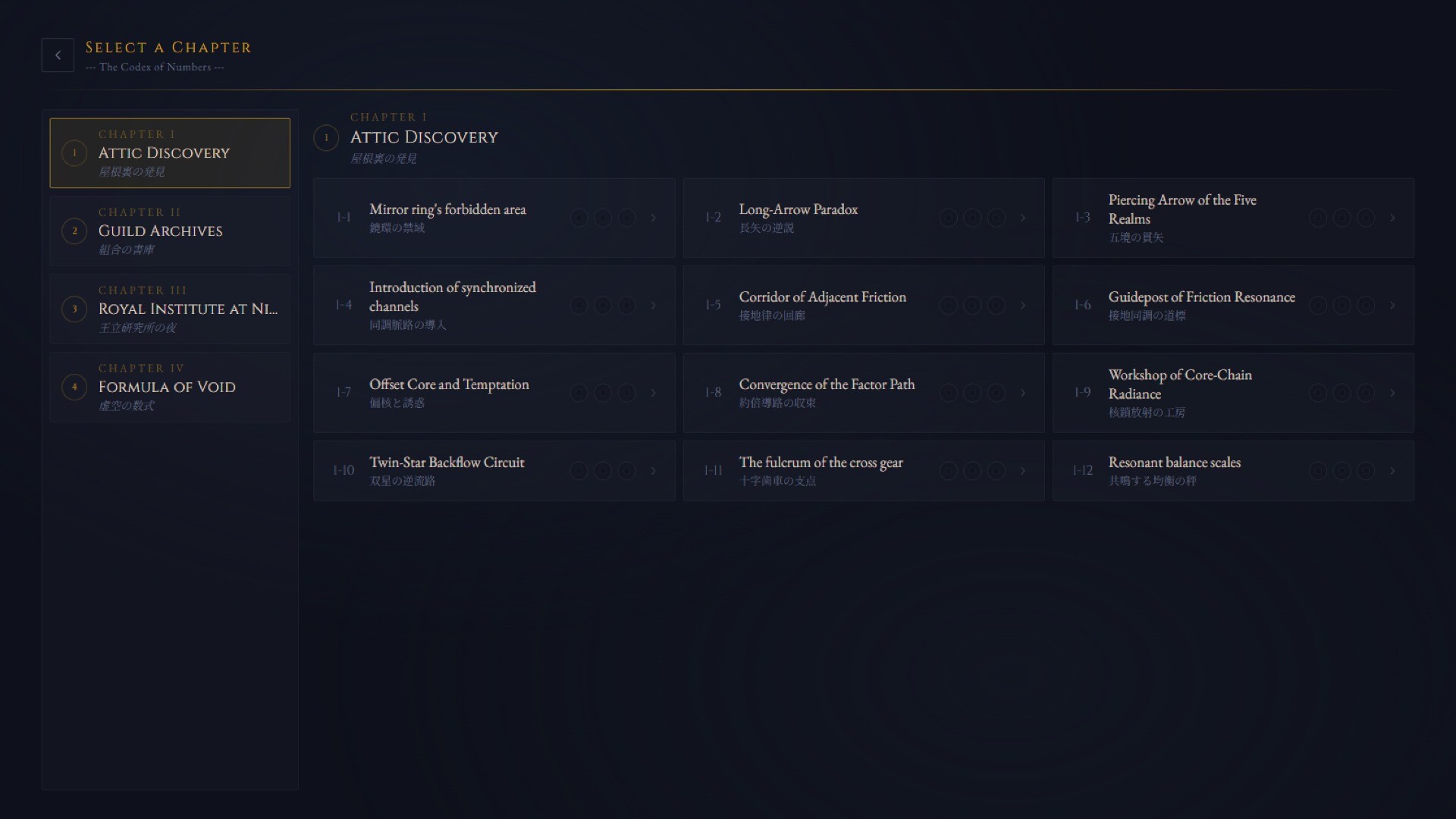This screenshot has width=1456, height=819.
Task: Click second medal on Offset Core and Temptation
Action: pyautogui.click(x=603, y=393)
